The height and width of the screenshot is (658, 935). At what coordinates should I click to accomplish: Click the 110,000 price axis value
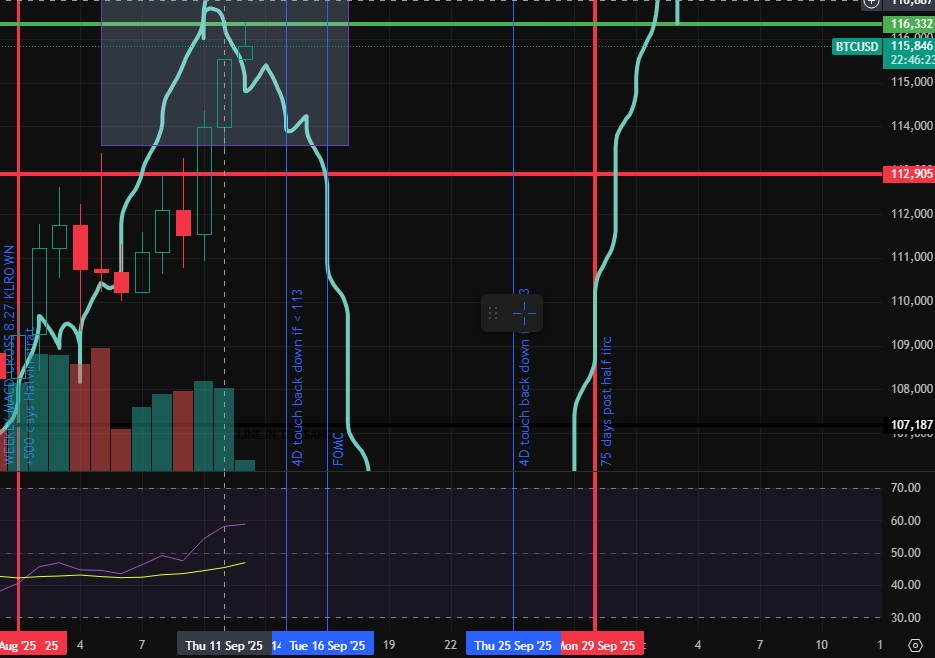point(912,301)
